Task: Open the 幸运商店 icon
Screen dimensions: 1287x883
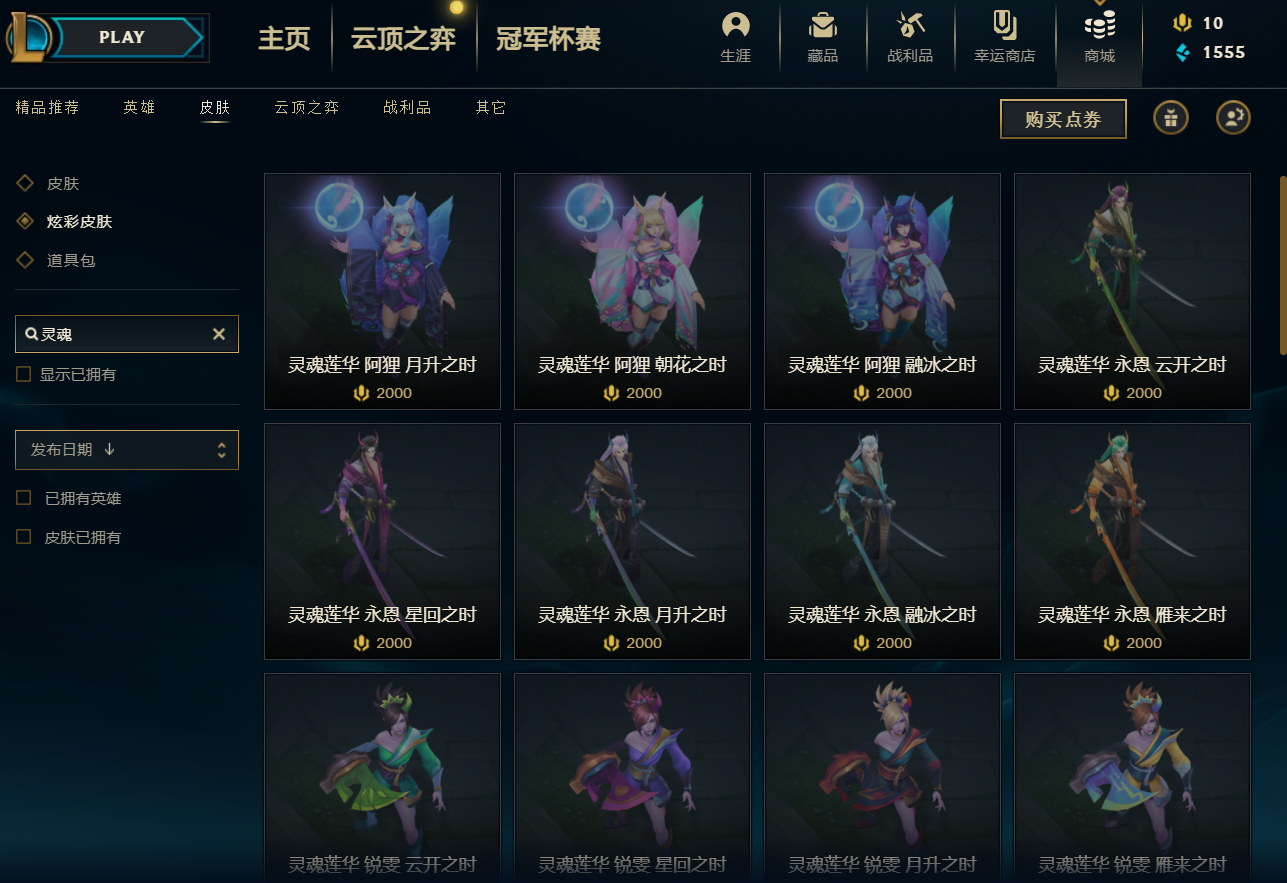Action: click(1004, 25)
